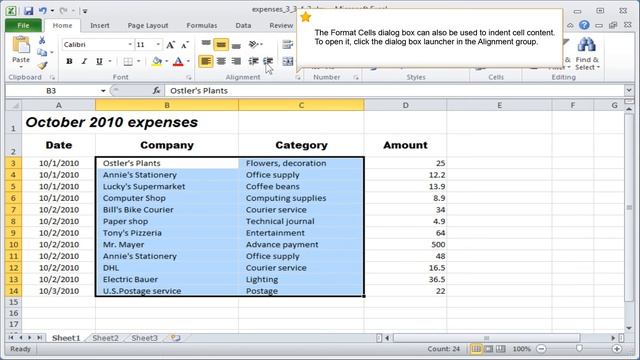Toggle Align Text Left
640x360 pixels.
[x=206, y=61]
